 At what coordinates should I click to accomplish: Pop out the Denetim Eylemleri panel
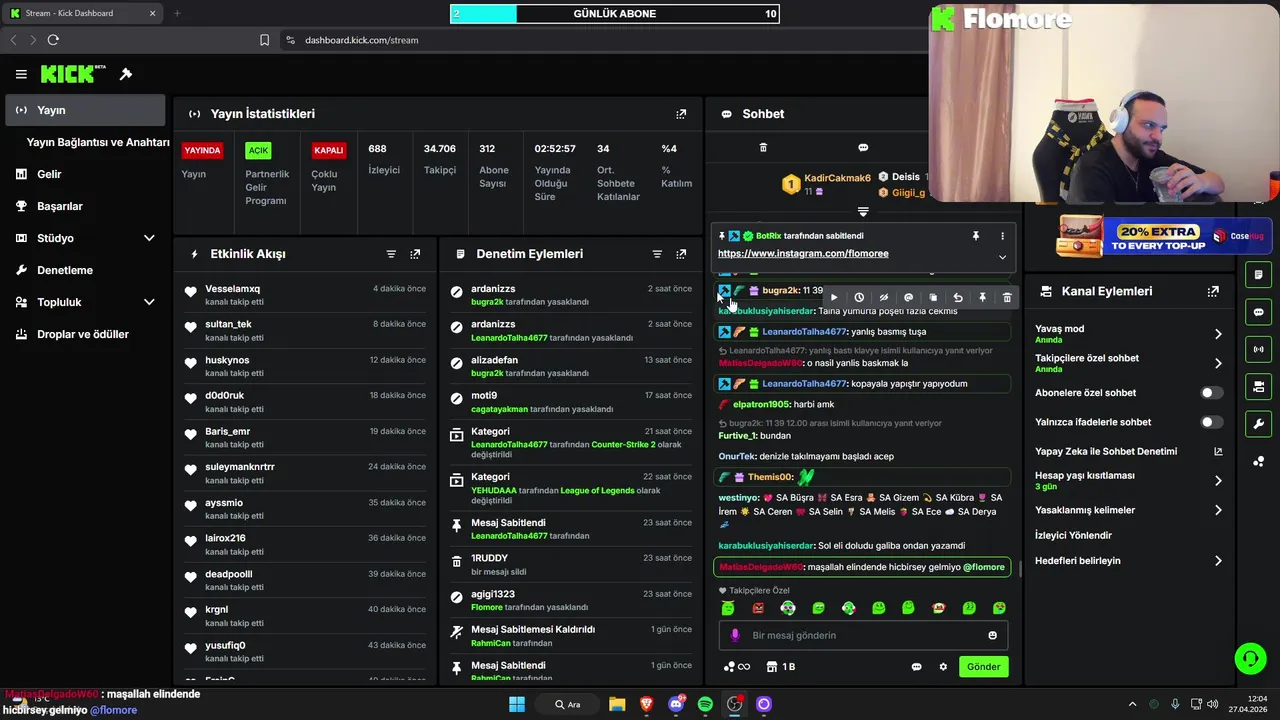[681, 254]
